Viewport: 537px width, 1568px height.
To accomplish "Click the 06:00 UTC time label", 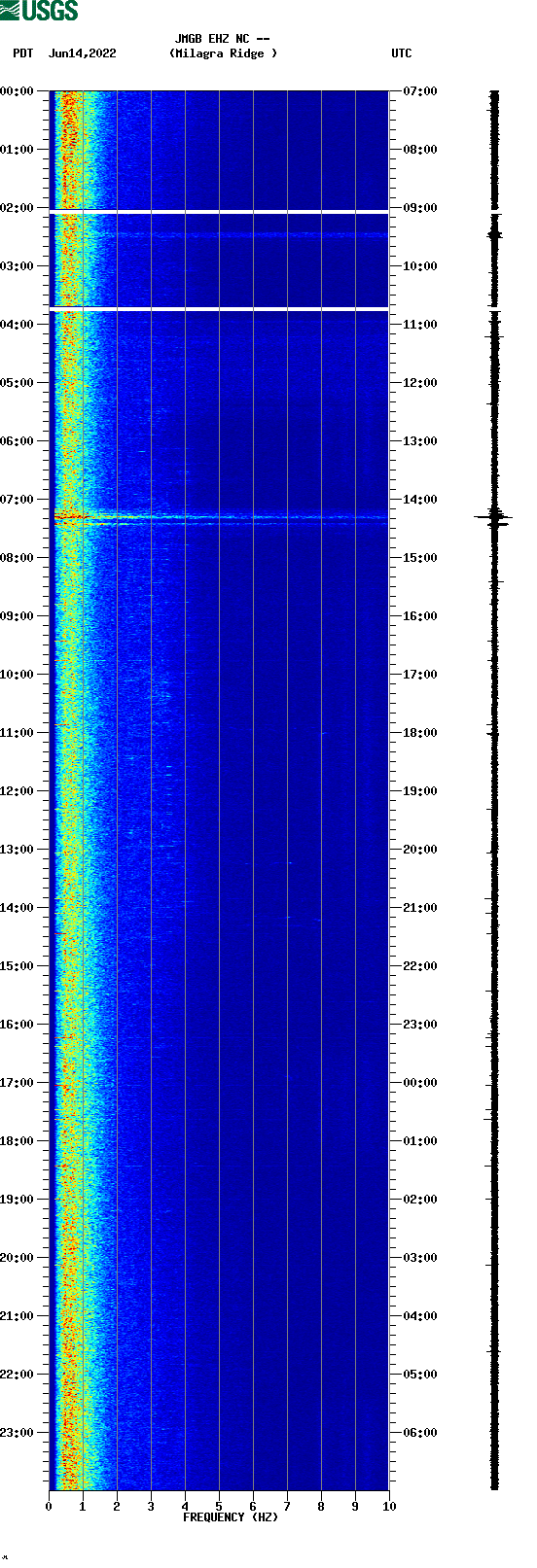I will coord(420,1433).
